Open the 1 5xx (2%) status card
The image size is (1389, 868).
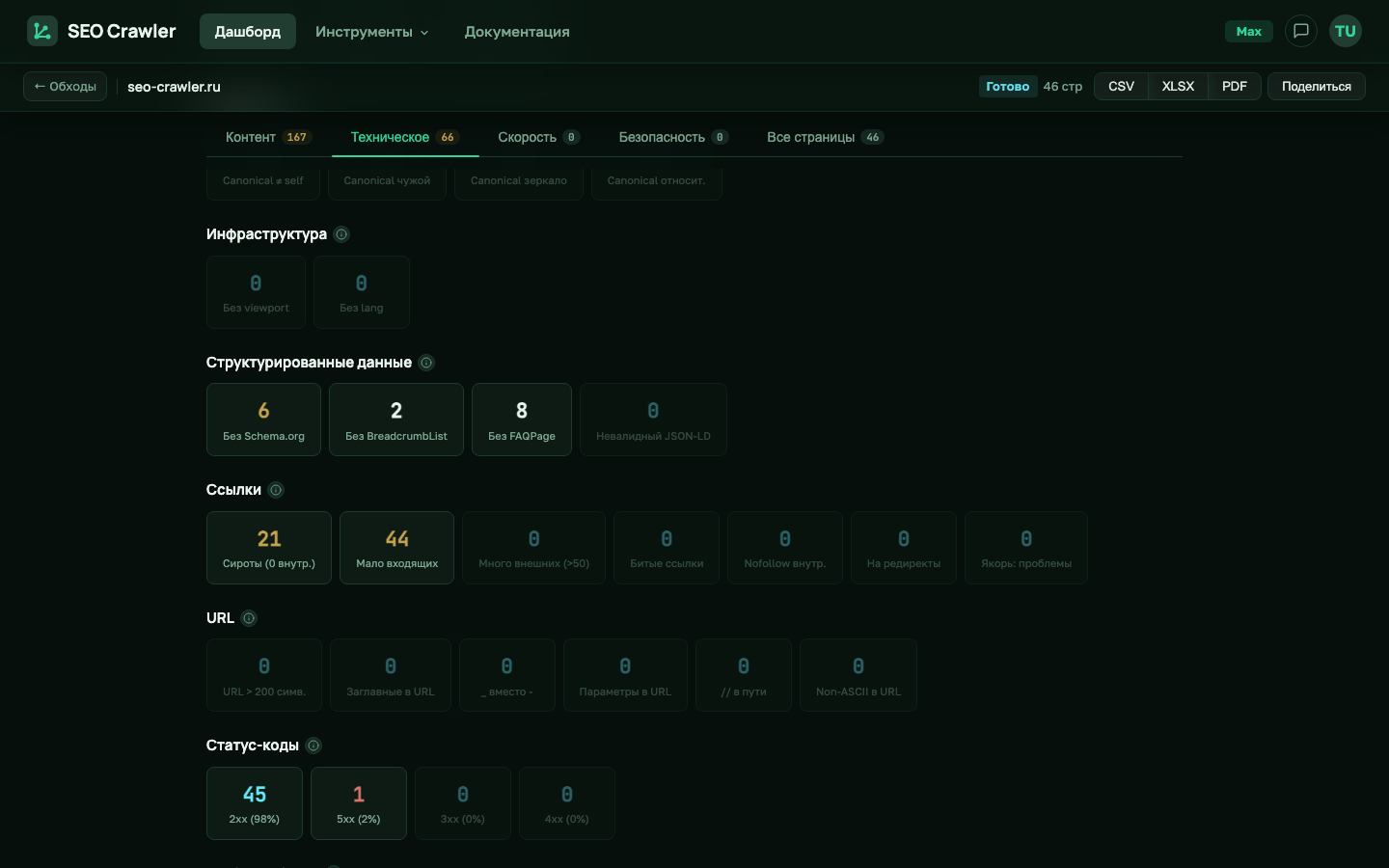pos(359,803)
